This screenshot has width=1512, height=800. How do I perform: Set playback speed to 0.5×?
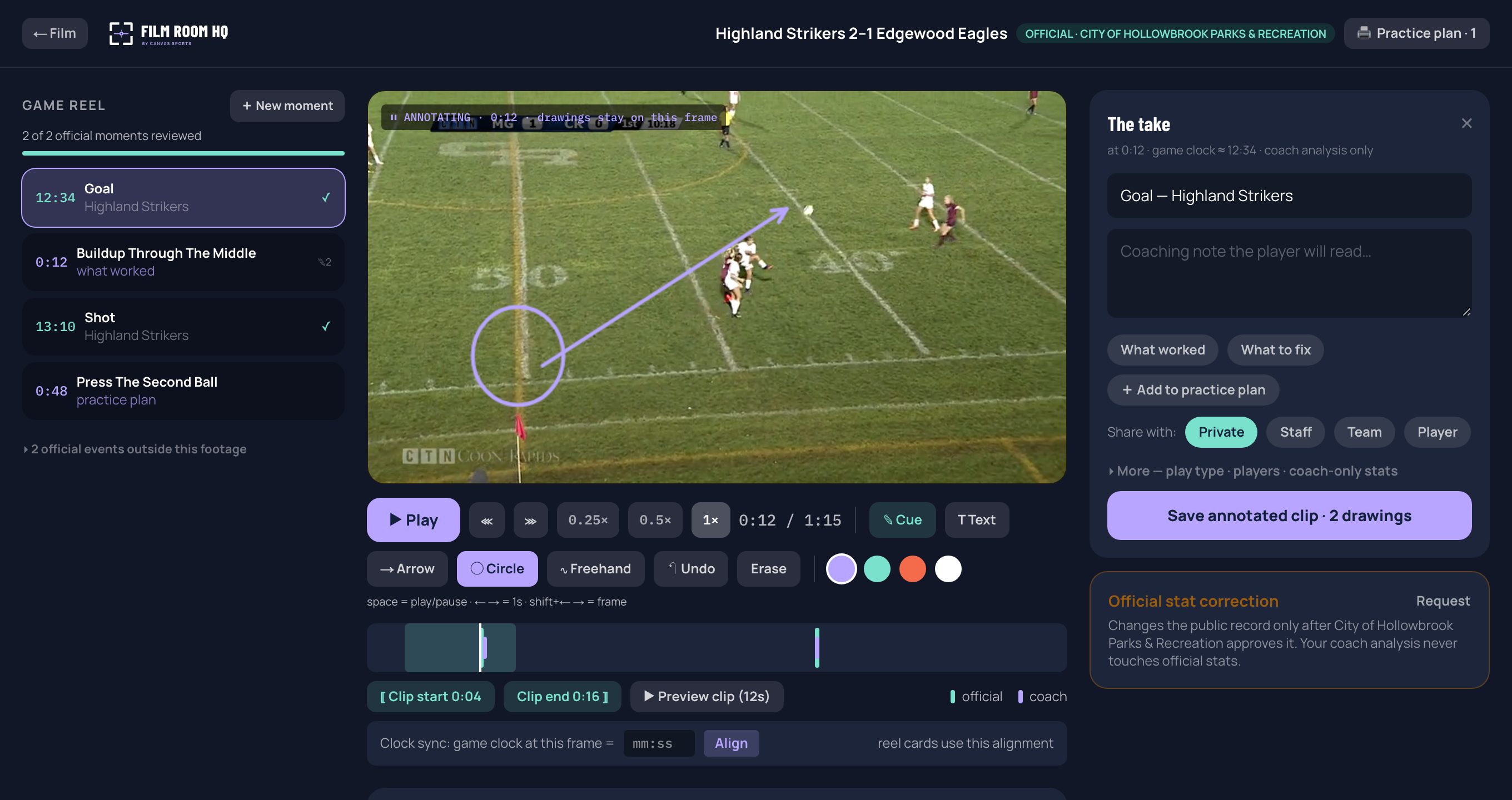click(655, 520)
